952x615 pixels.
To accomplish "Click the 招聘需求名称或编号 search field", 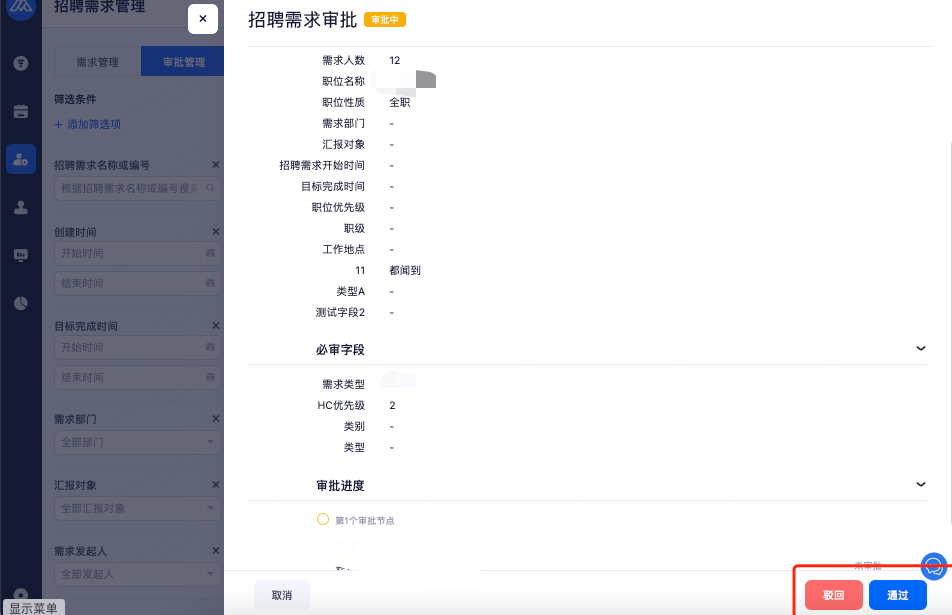I will (x=130, y=187).
